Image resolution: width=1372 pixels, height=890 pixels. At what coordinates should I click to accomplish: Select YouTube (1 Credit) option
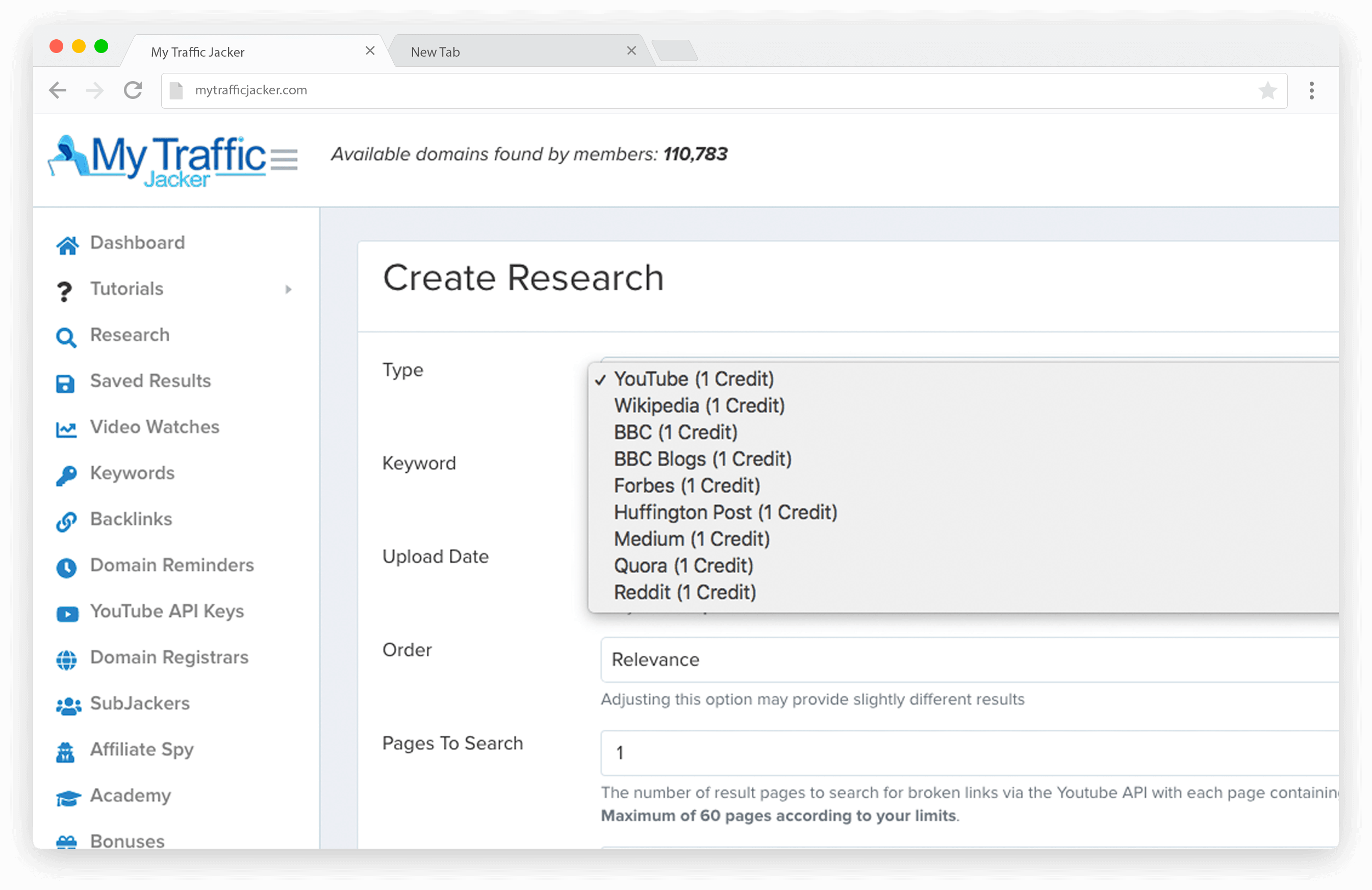(x=963, y=379)
